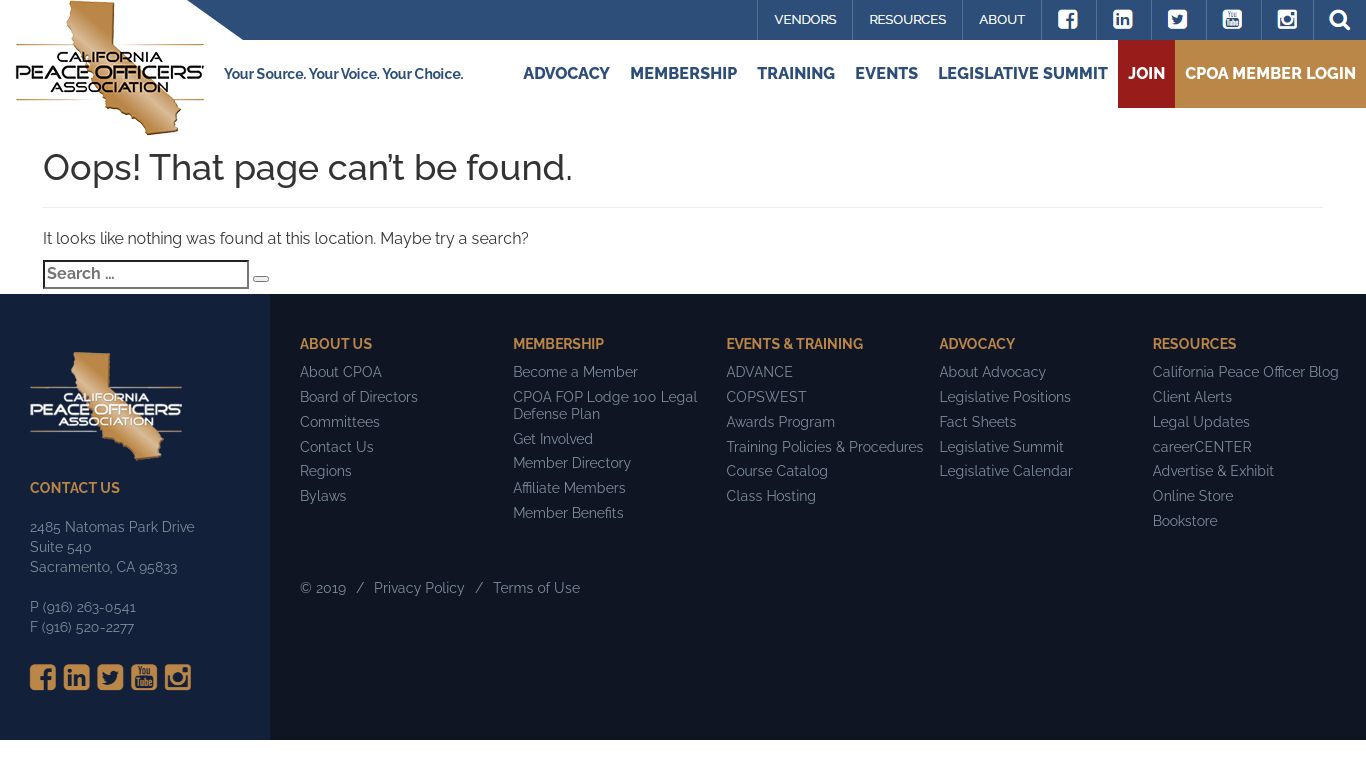Open the careerCENTER link
The width and height of the screenshot is (1366, 768).
(x=1202, y=447)
